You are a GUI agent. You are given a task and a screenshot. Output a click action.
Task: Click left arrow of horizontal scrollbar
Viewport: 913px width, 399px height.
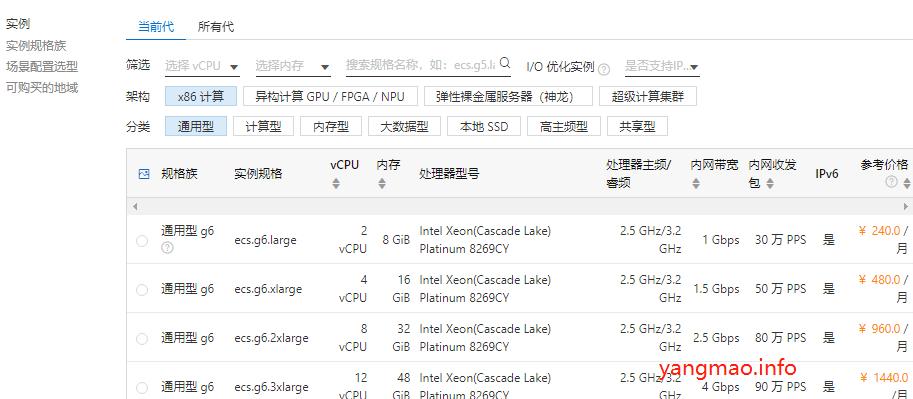(x=135, y=206)
